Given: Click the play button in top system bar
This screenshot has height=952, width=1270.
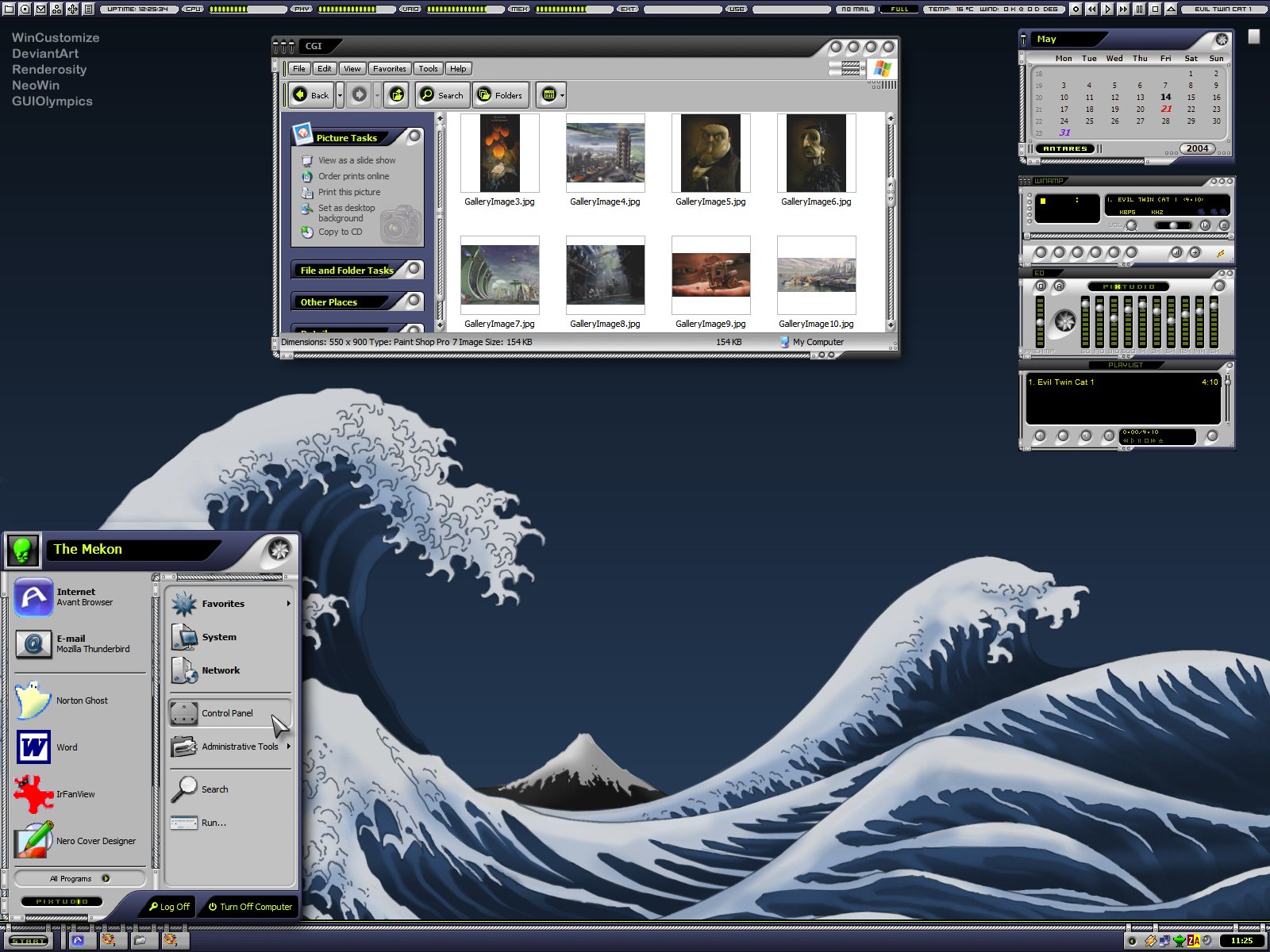Looking at the screenshot, I should pos(1107,9).
